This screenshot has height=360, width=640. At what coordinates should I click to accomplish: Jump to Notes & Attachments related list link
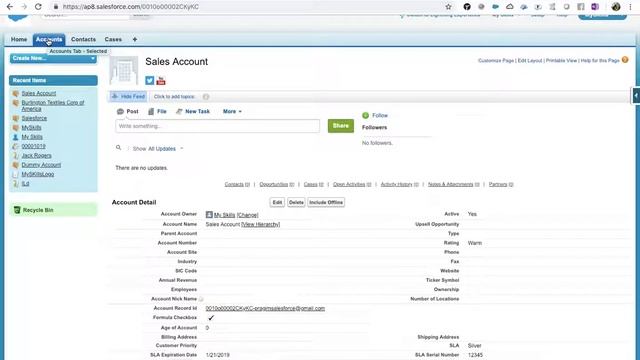pos(454,184)
